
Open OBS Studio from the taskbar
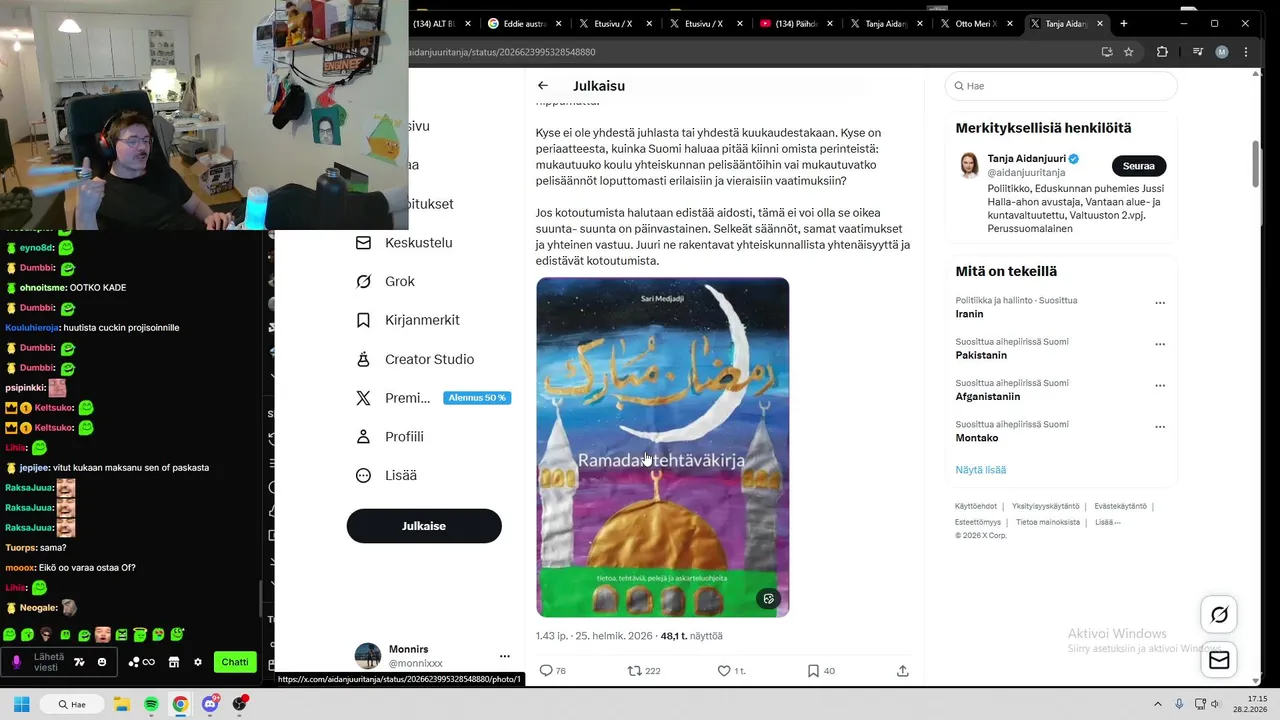click(240, 704)
